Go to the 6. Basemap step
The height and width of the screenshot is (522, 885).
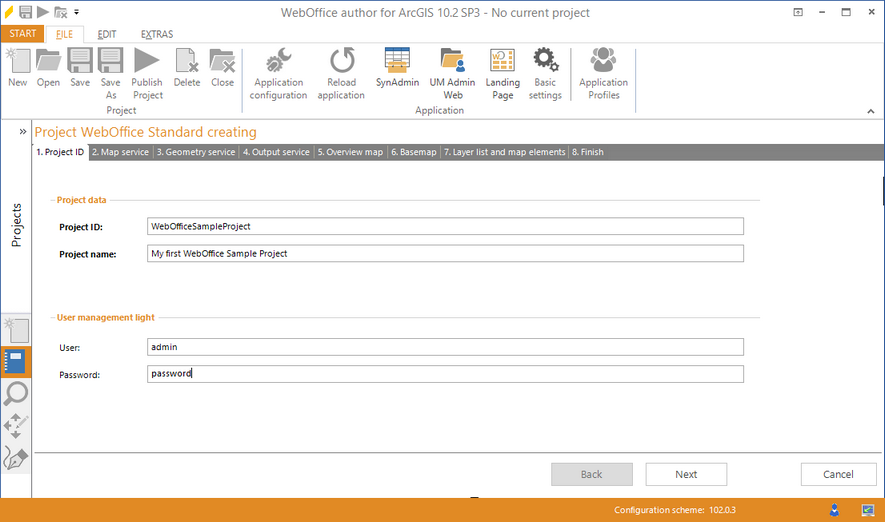click(x=414, y=152)
